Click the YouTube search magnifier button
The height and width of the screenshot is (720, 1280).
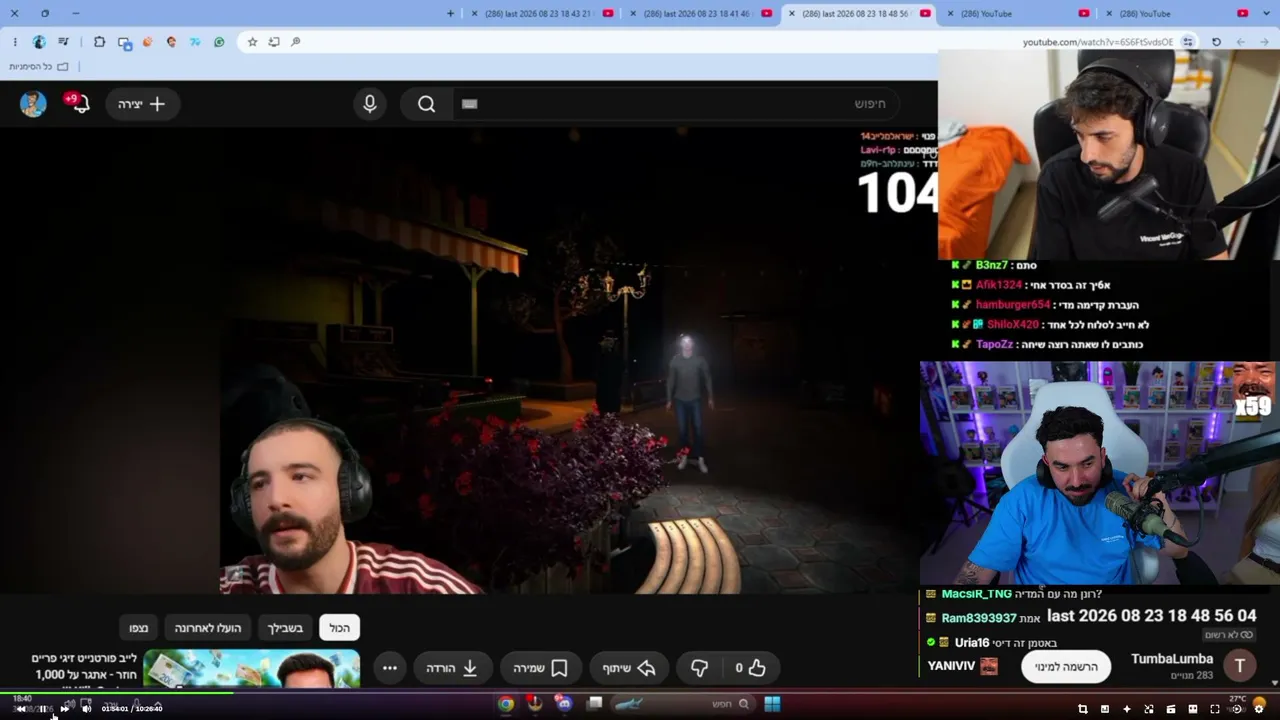pos(427,104)
